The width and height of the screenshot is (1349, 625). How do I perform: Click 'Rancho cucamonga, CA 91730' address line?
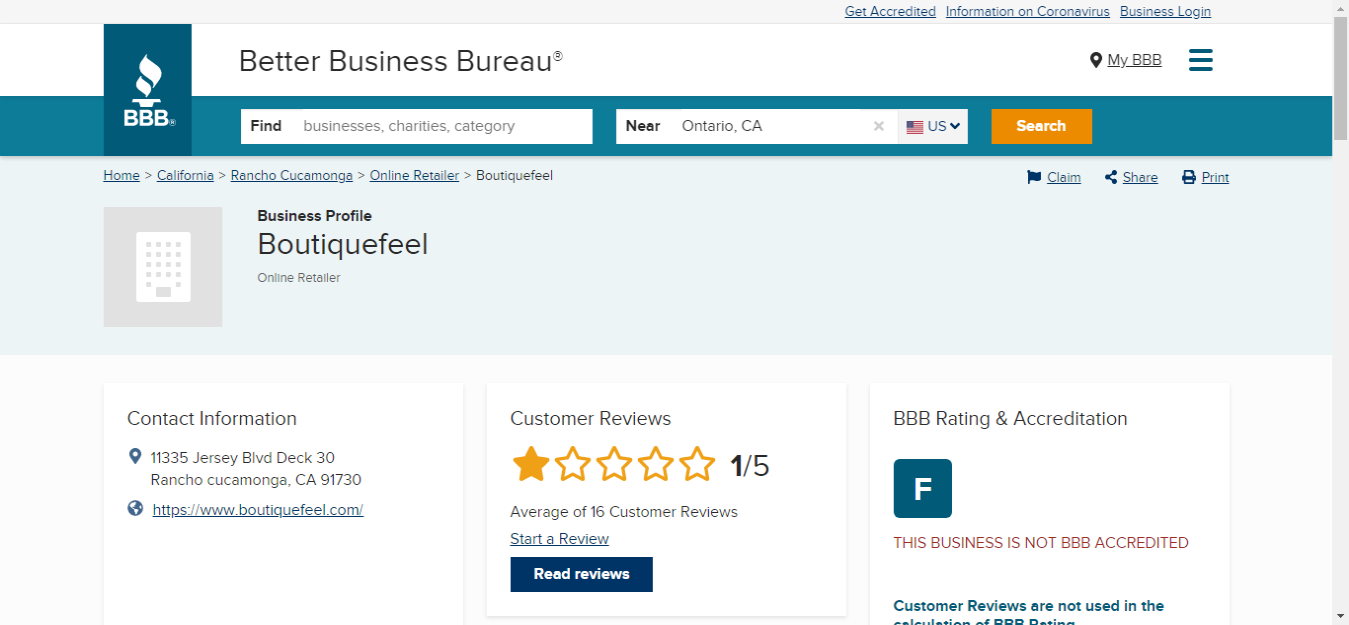pos(256,480)
